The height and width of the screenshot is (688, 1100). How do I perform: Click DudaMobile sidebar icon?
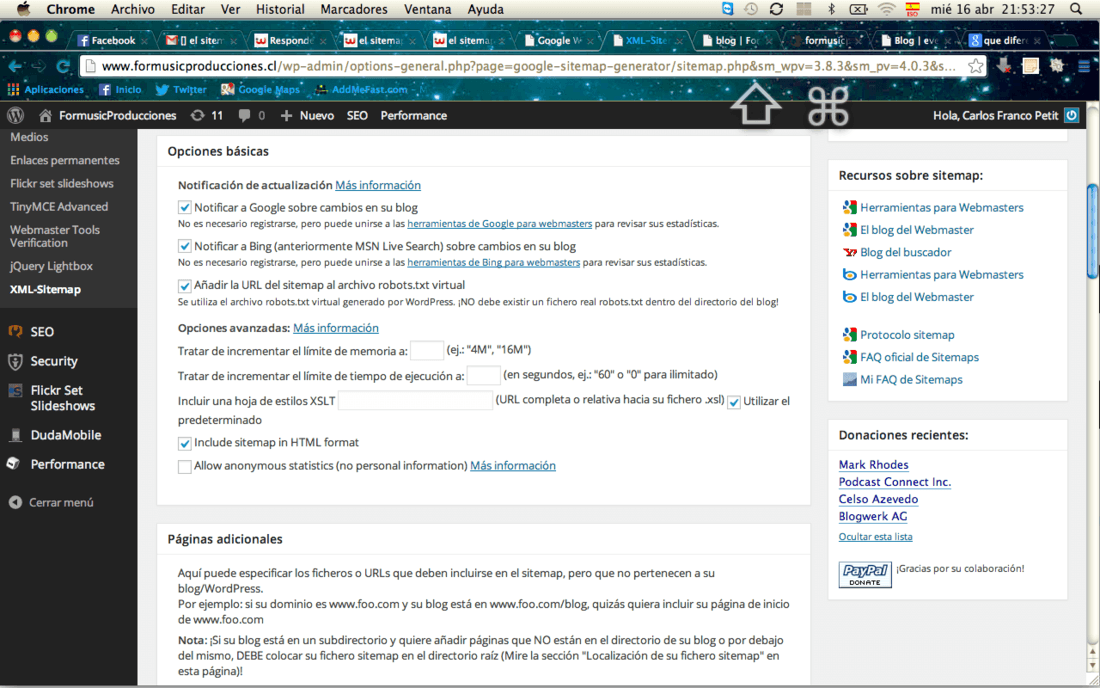point(15,435)
